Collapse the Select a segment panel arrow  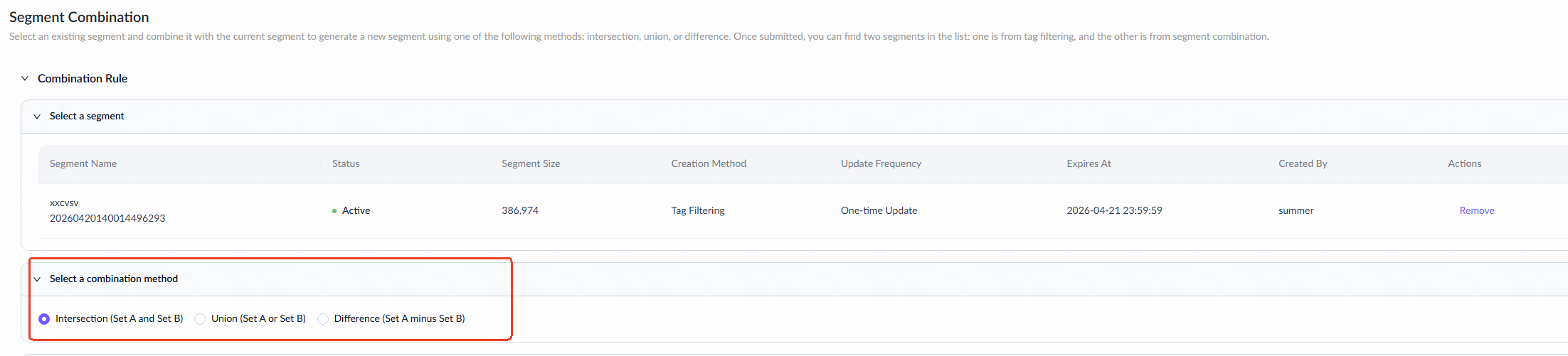pyautogui.click(x=37, y=117)
